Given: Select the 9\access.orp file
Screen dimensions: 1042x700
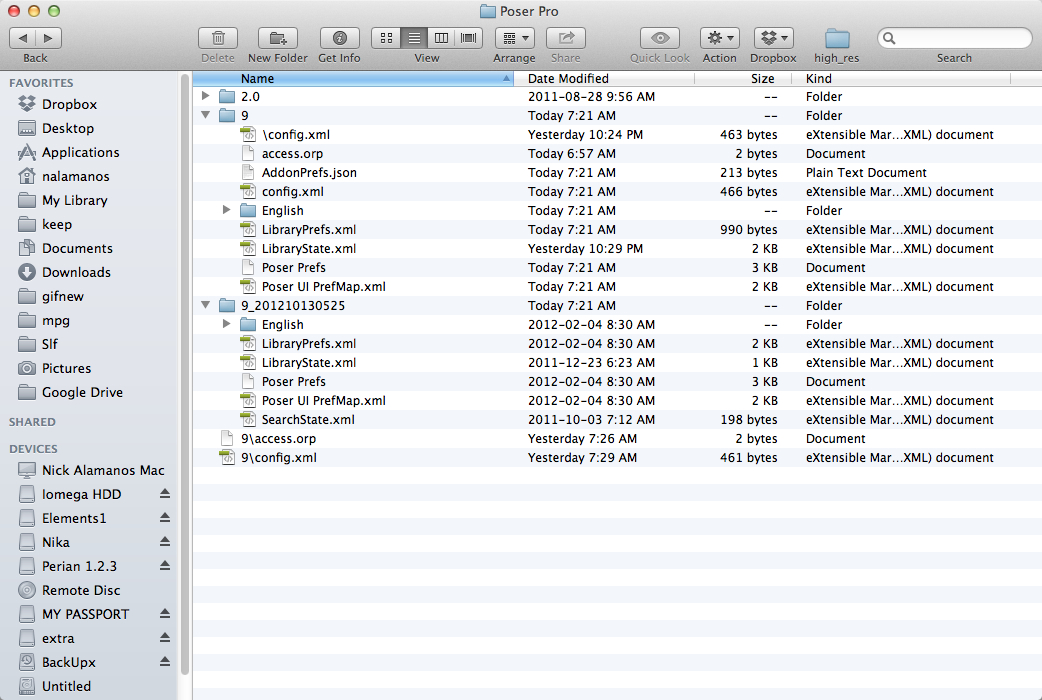Looking at the screenshot, I should pos(278,439).
